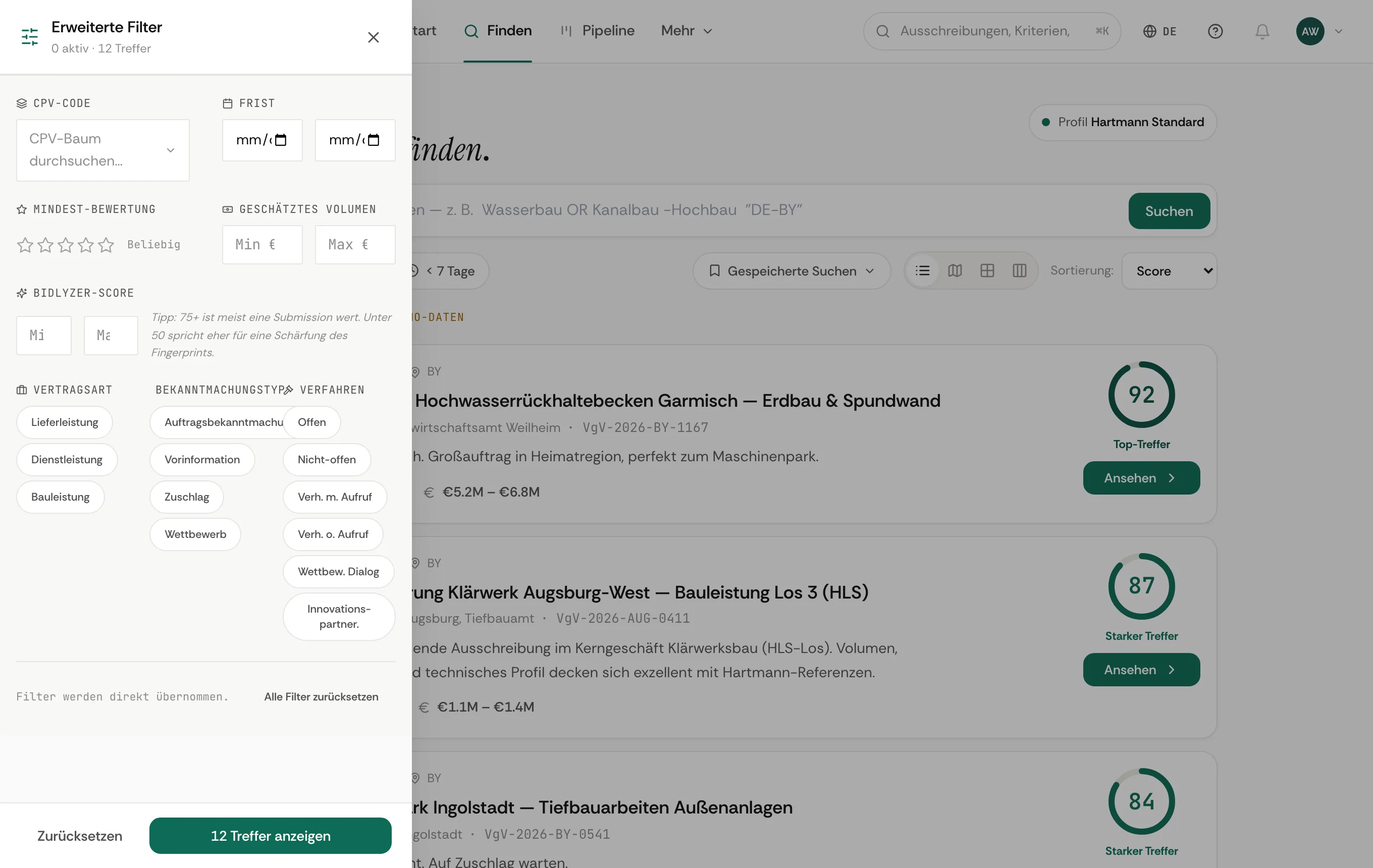Click Alle Filter zurücksetzen link

click(x=321, y=696)
